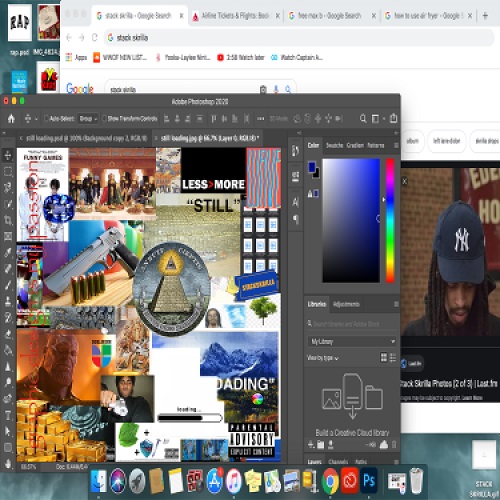Click the Google voice search microphone

(276, 89)
